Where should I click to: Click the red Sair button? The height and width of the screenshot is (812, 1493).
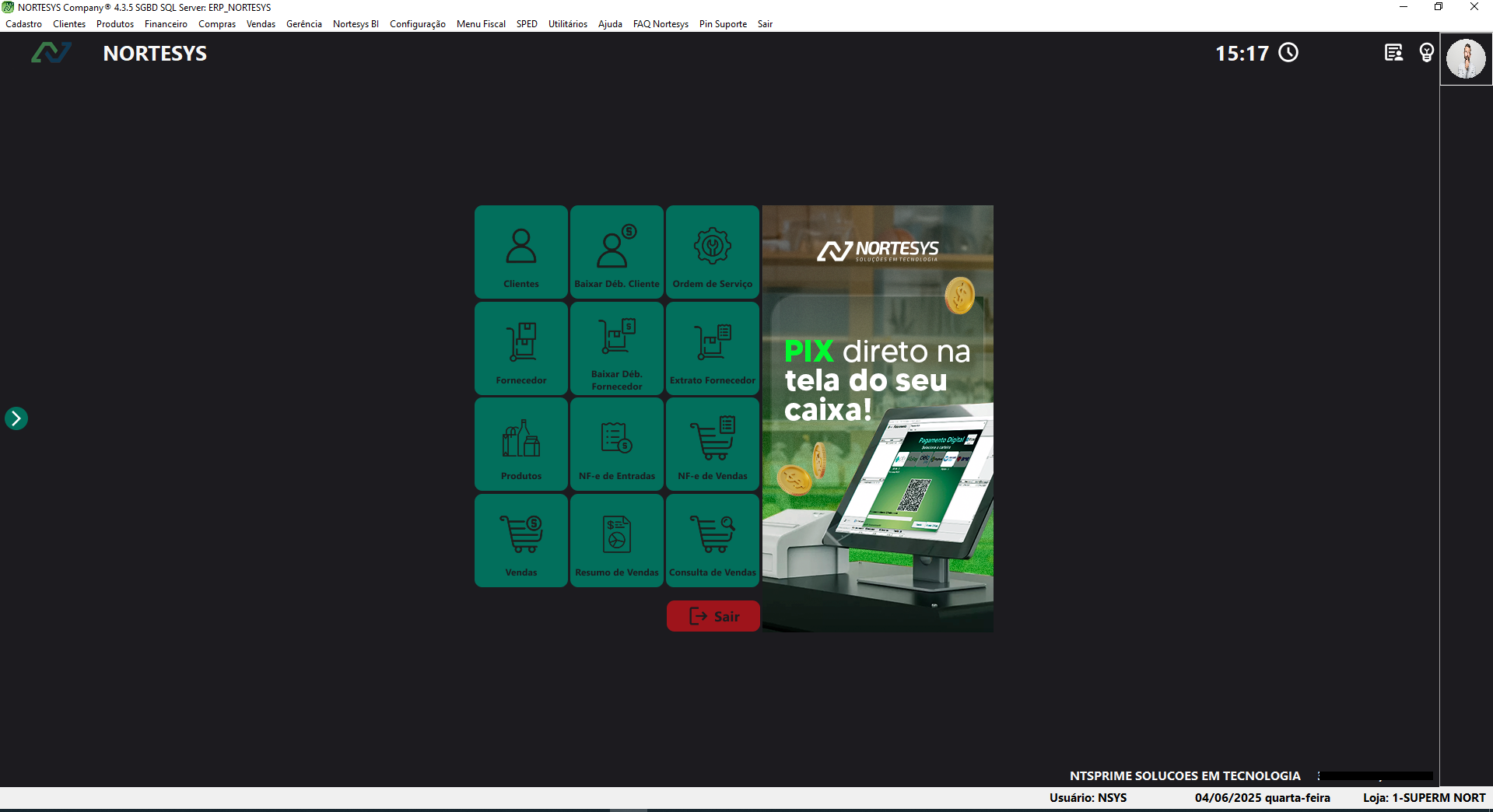coord(713,616)
